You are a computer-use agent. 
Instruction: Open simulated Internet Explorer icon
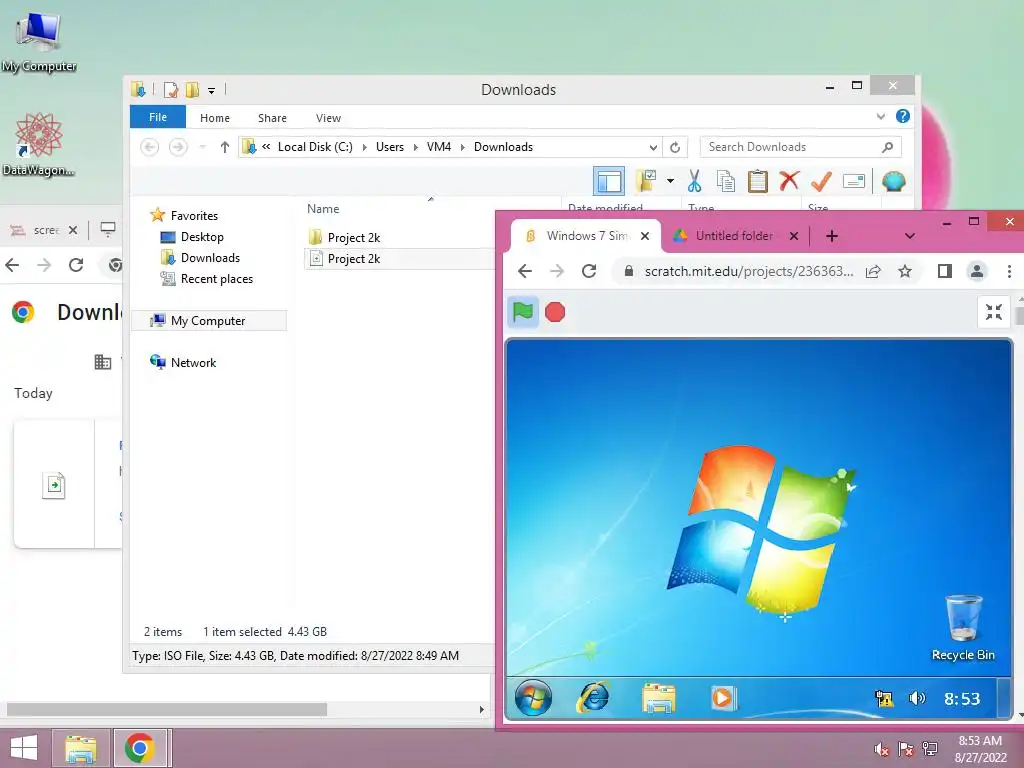click(593, 697)
